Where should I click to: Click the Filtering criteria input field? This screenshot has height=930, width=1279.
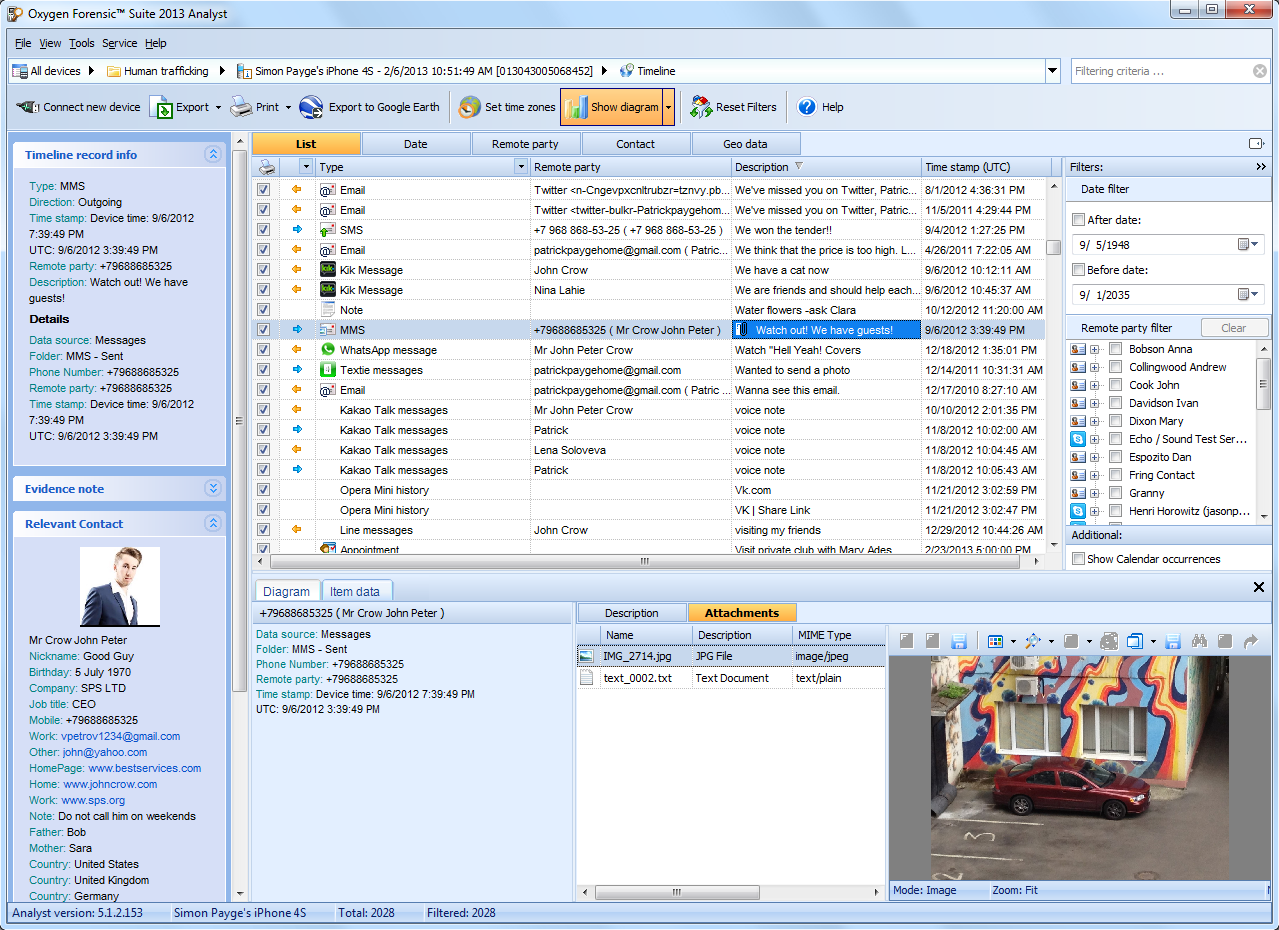click(1162, 71)
